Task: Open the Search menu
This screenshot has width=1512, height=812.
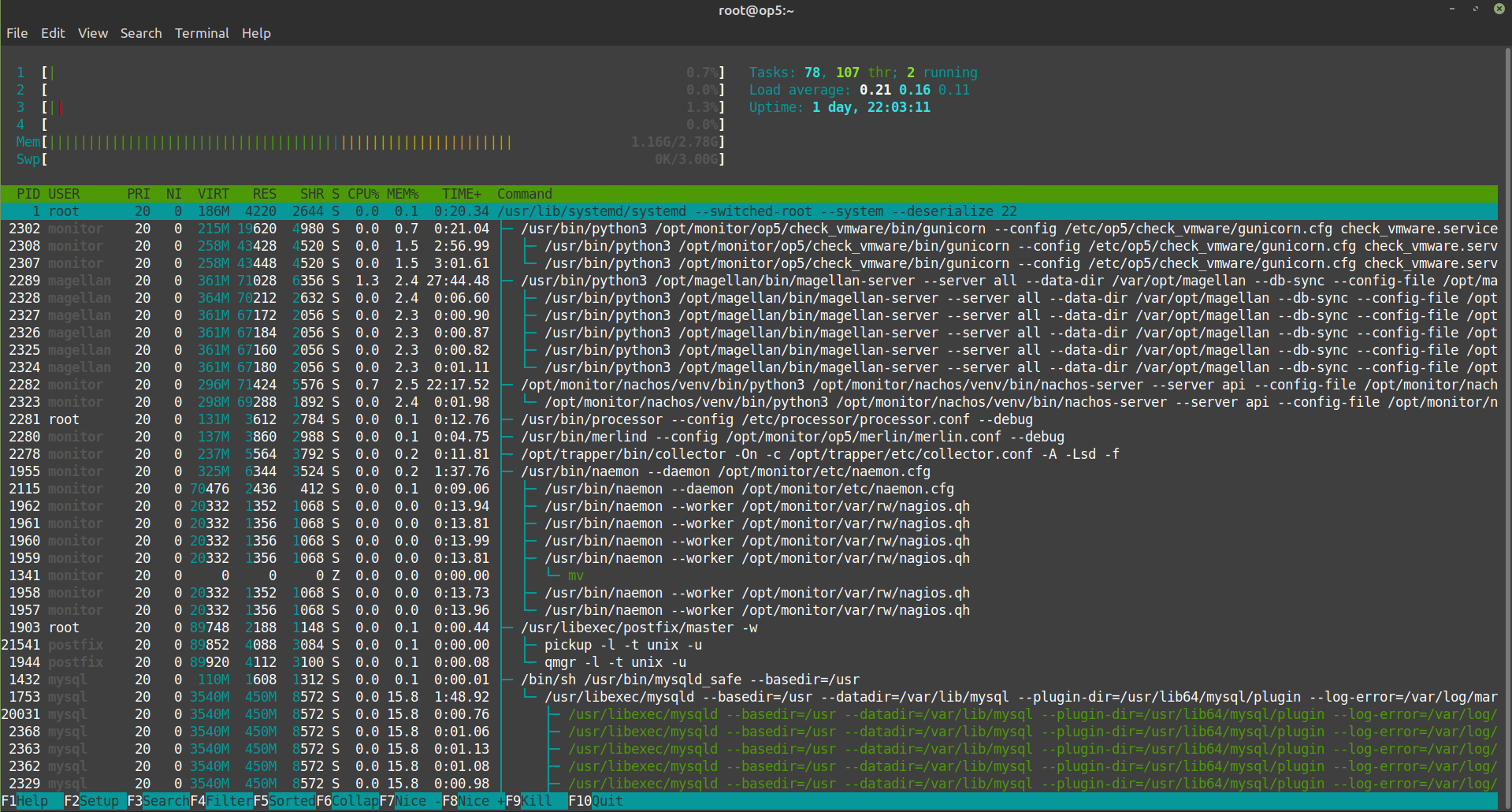Action: [x=141, y=33]
